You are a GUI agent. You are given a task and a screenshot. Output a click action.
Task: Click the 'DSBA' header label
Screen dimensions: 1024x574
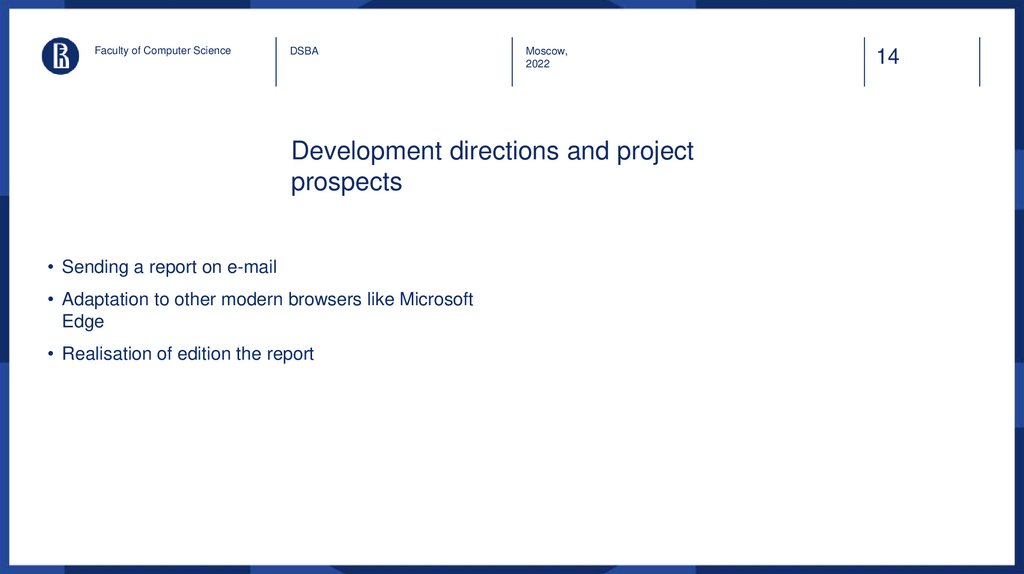pyautogui.click(x=304, y=51)
